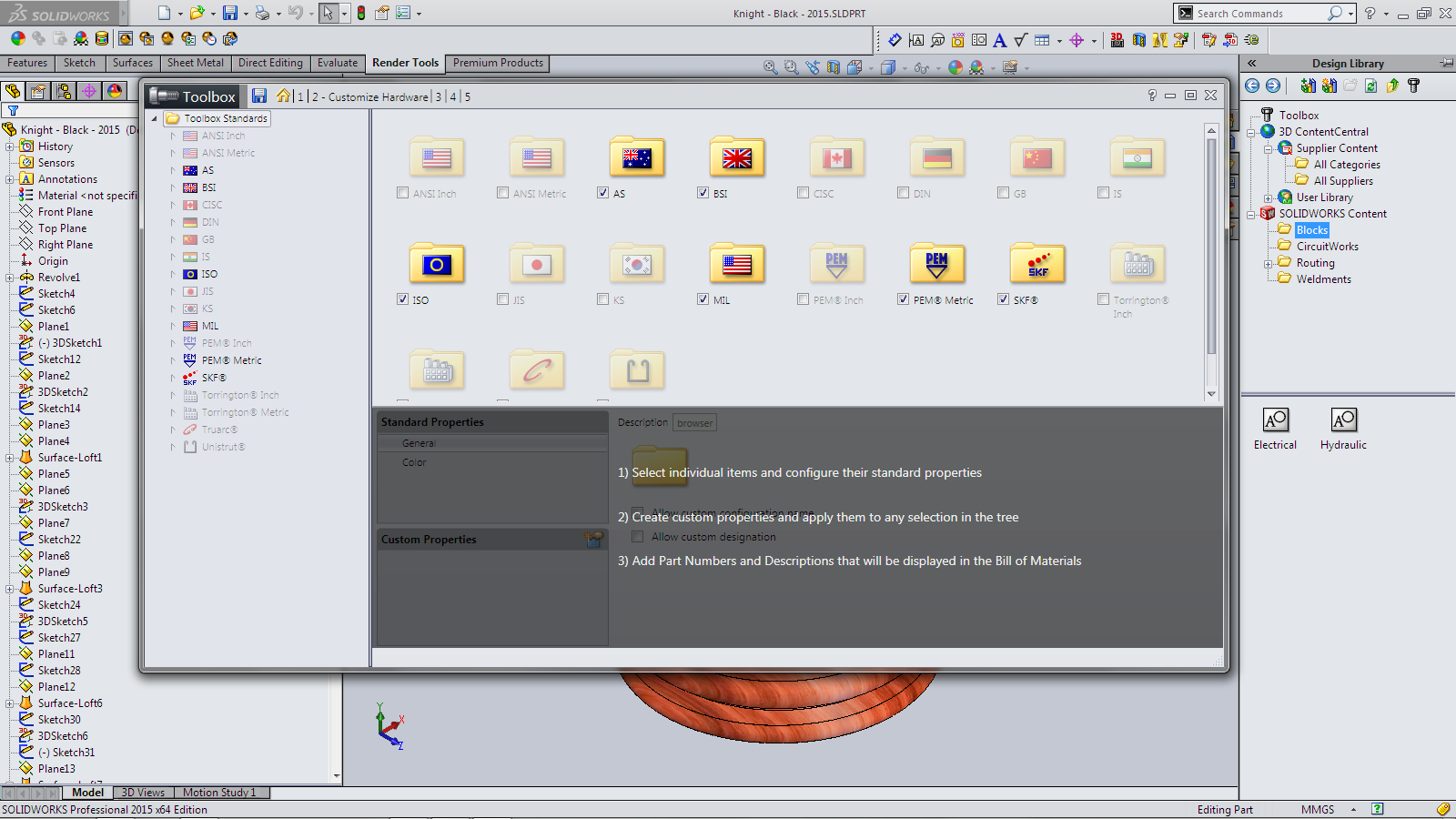
Task: Open the ISO standard folder icon
Action: [x=436, y=265]
